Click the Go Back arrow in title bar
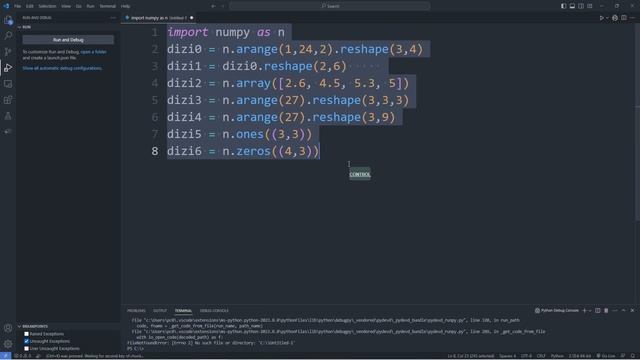Image resolution: width=640 pixels, height=360 pixels. point(213,6)
